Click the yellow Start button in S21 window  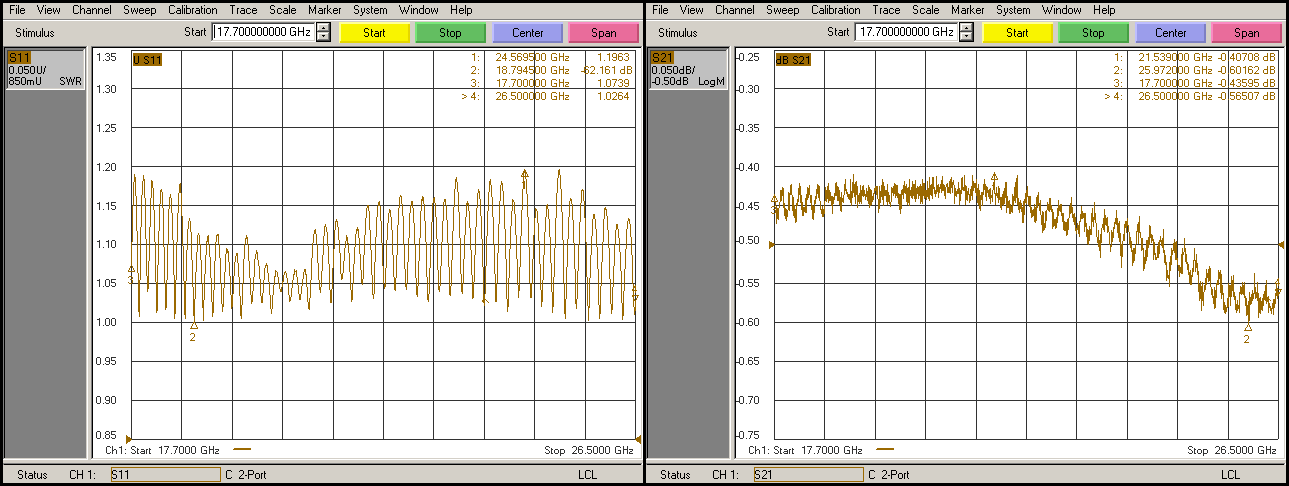(x=1017, y=33)
